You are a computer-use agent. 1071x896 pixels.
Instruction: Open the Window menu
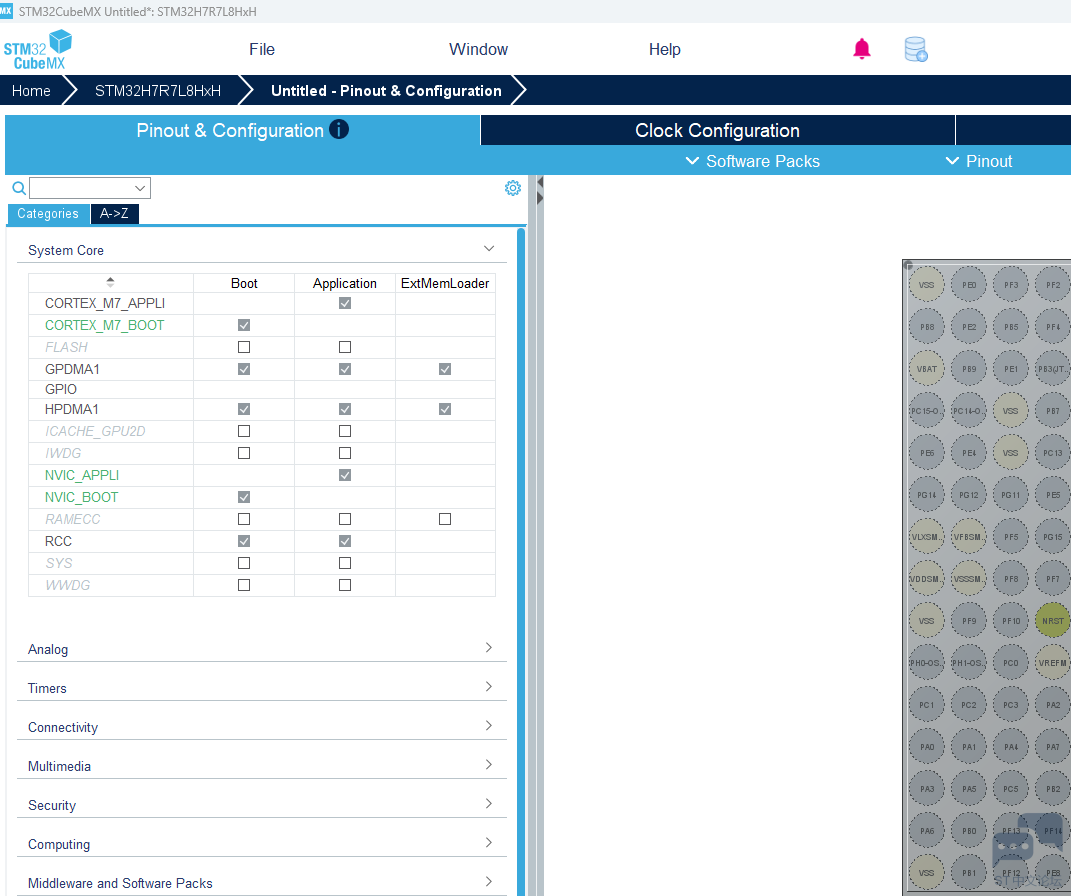(478, 49)
